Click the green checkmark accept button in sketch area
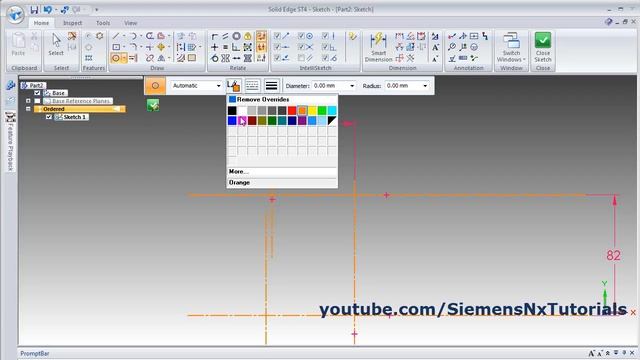This screenshot has height=360, width=640. tap(153, 105)
